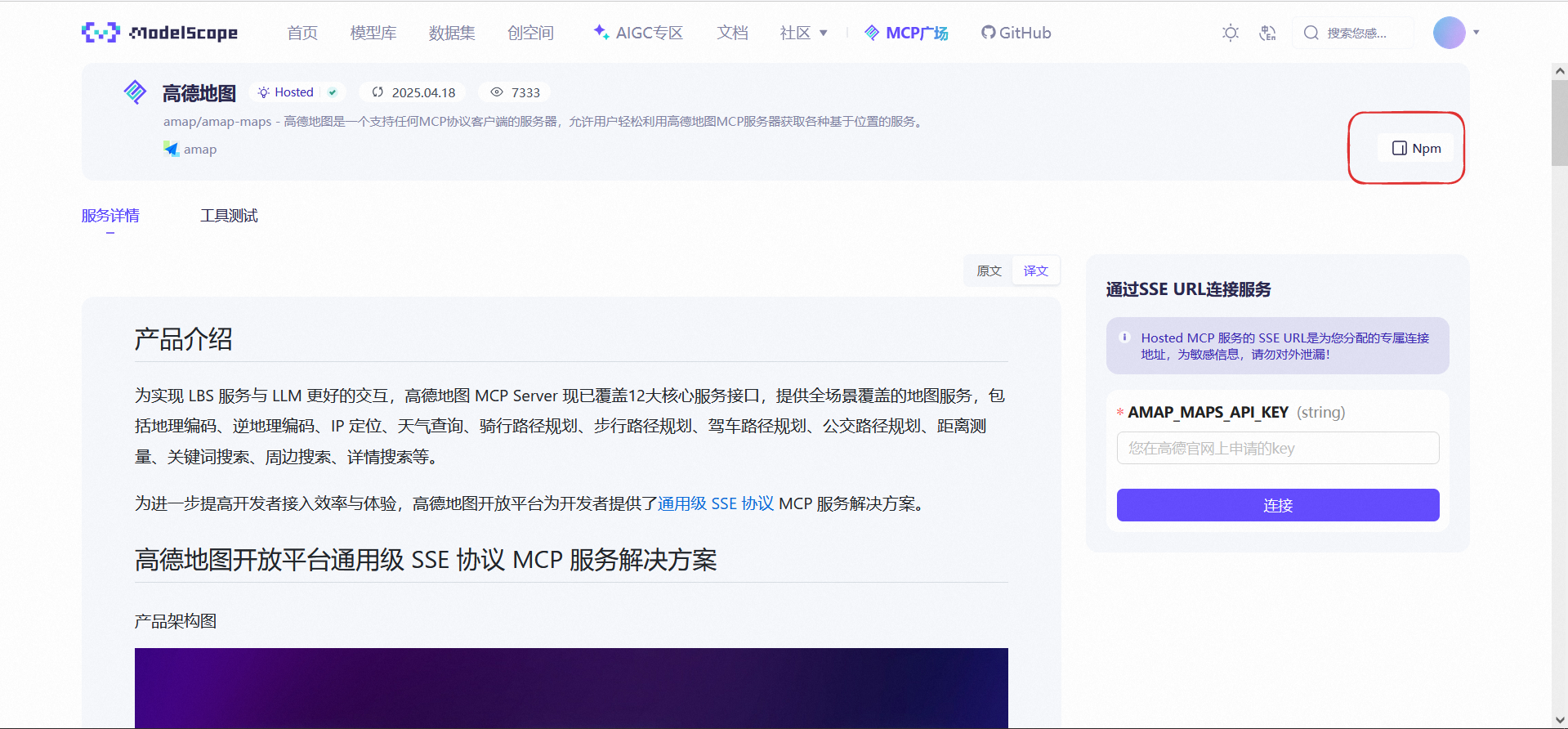Click the vertical scrollbar thumb

coord(1560,123)
